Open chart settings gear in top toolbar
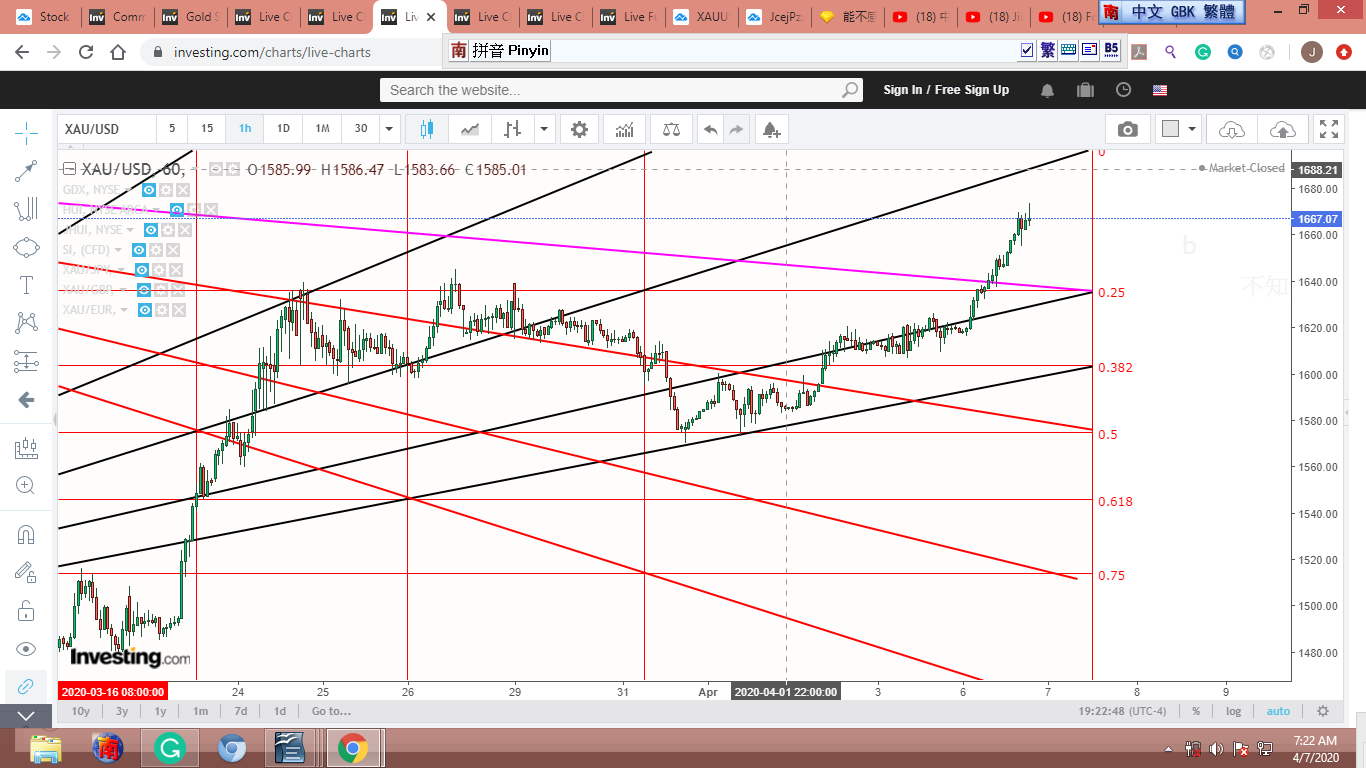This screenshot has height=768, width=1366. coord(579,129)
